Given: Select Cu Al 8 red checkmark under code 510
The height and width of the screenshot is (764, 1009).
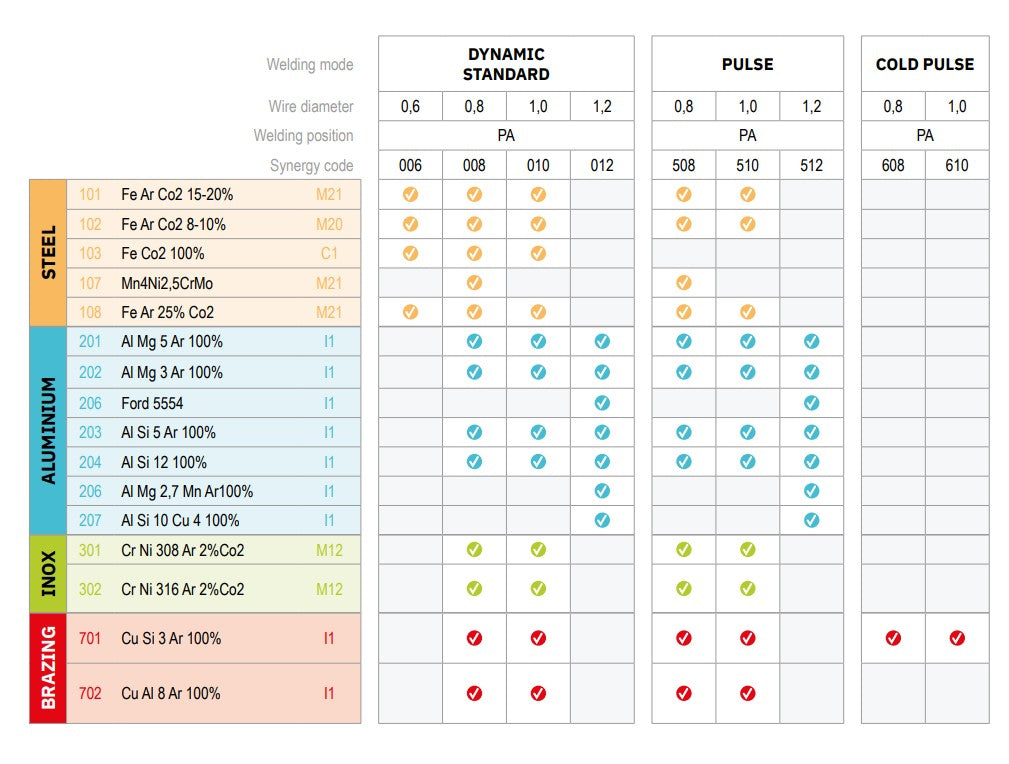Looking at the screenshot, I should [x=747, y=692].
